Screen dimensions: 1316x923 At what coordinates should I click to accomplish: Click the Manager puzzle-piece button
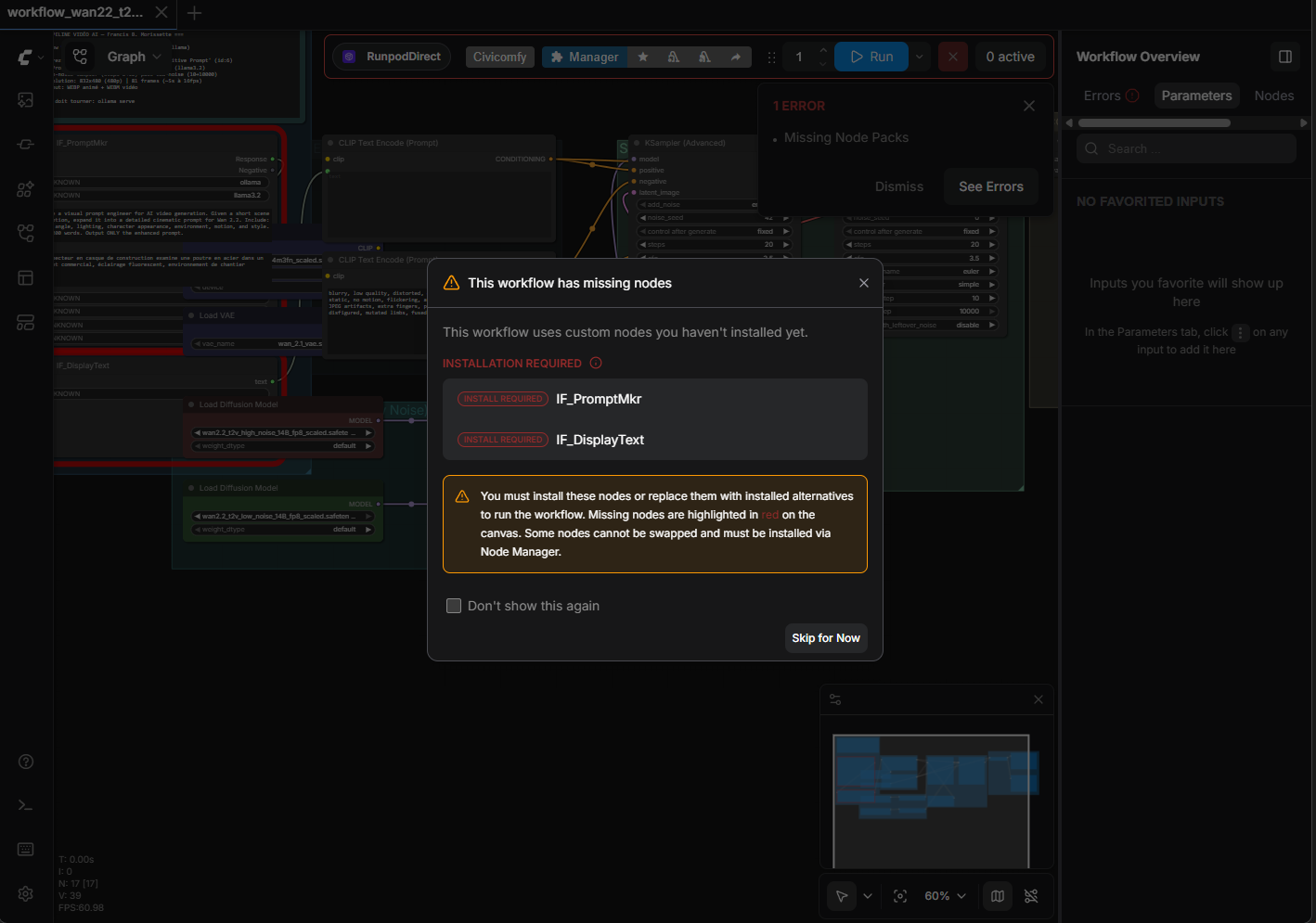585,57
